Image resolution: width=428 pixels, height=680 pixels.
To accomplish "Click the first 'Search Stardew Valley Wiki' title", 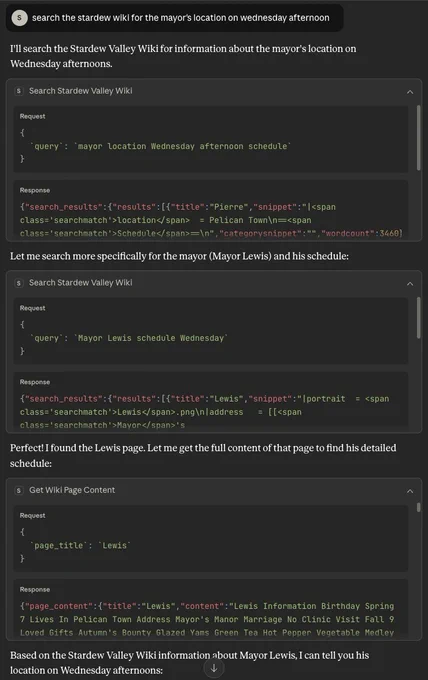I will click(81, 91).
